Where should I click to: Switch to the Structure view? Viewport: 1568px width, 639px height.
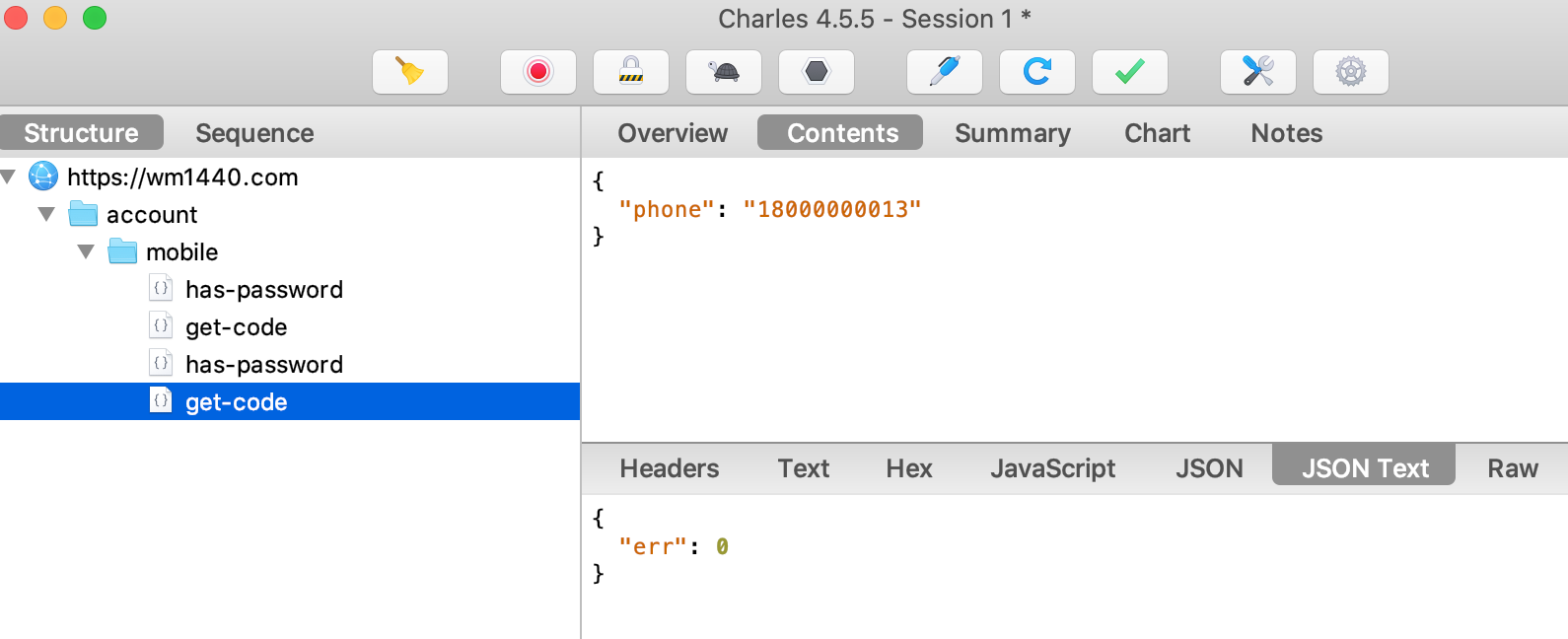[82, 133]
